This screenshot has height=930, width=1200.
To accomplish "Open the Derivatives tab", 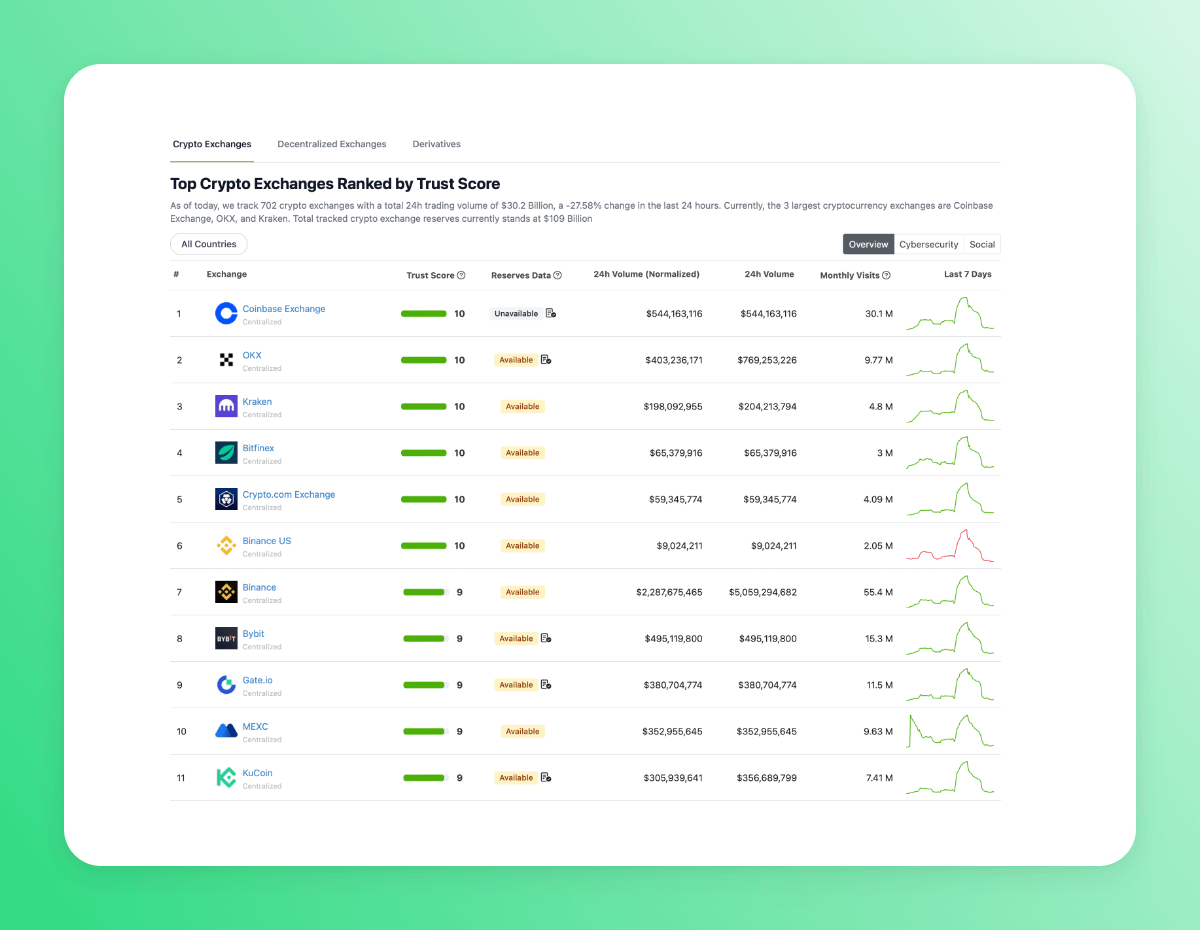I will (x=436, y=144).
